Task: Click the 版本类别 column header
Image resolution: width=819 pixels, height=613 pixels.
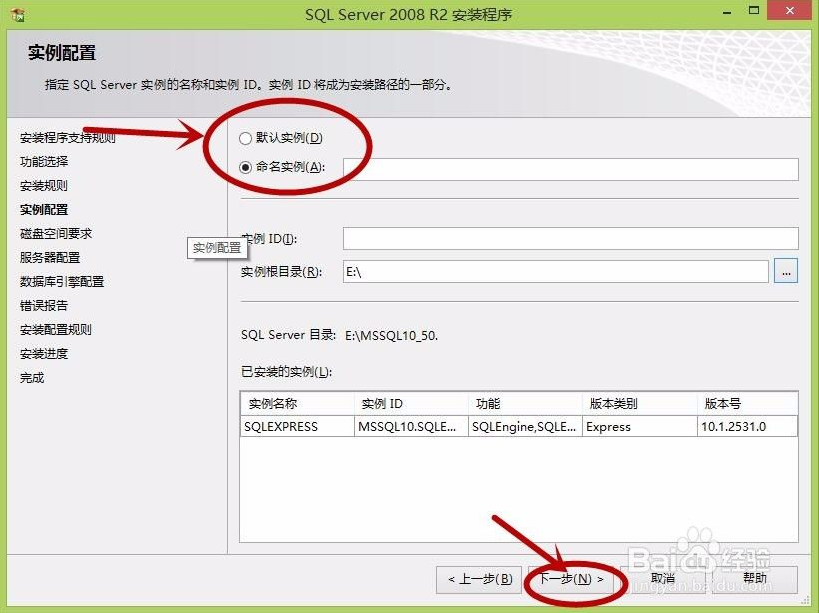Action: (x=639, y=404)
